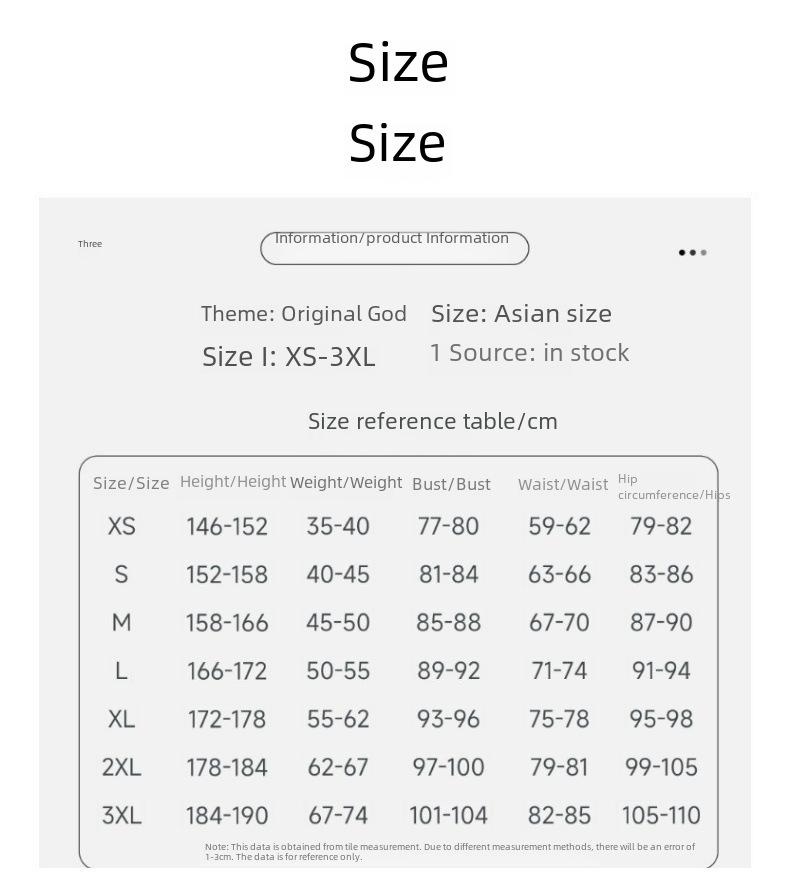Viewport: 790px width, 894px height.
Task: Select the 2XL size row label
Action: tap(121, 767)
